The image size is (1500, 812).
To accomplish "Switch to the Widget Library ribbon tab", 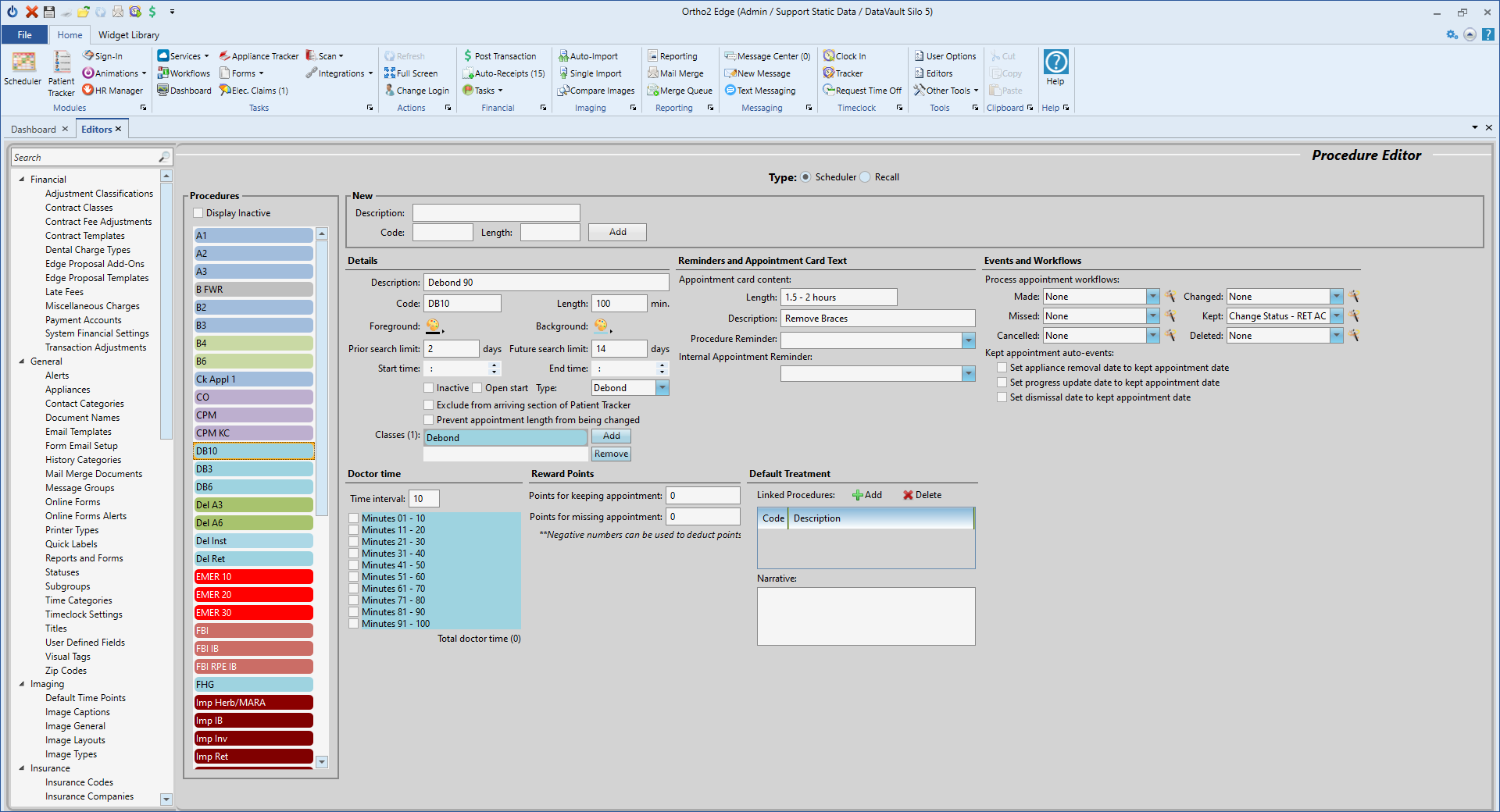I will coord(129,35).
